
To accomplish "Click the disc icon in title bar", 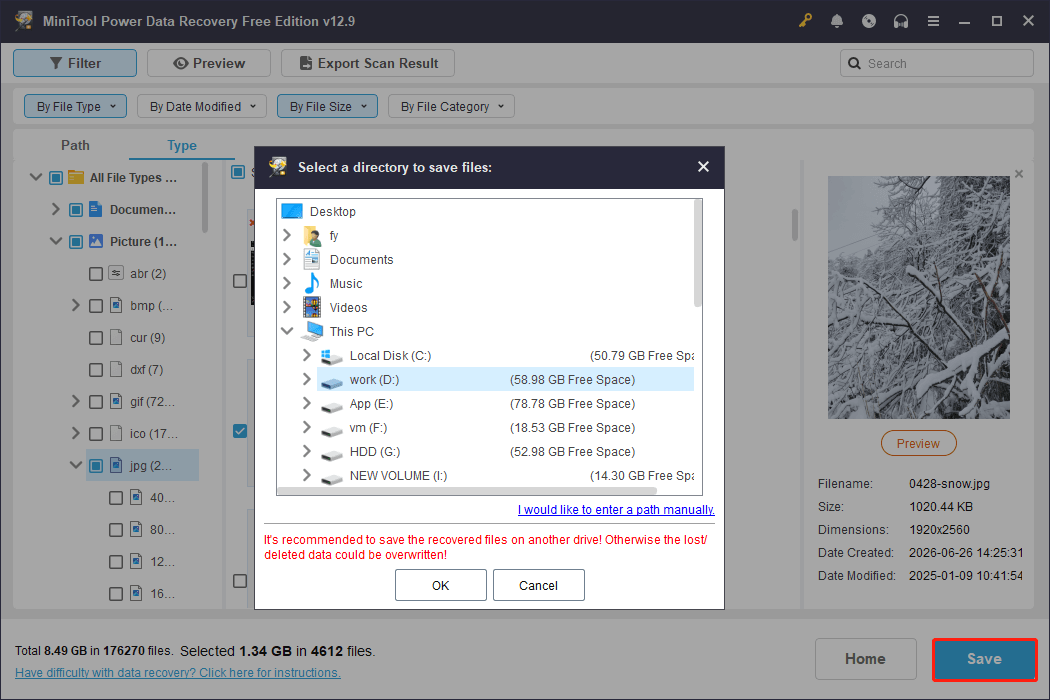I will 869,21.
